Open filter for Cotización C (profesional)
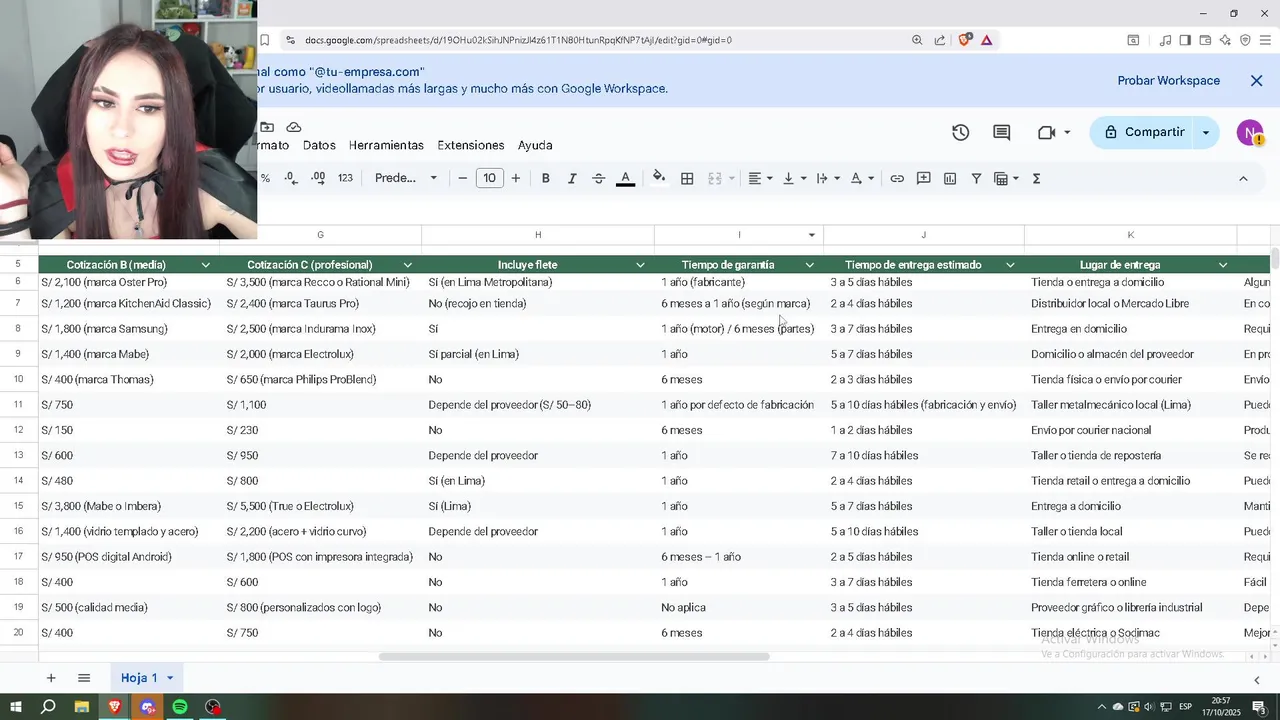This screenshot has height=720, width=1280. click(407, 265)
